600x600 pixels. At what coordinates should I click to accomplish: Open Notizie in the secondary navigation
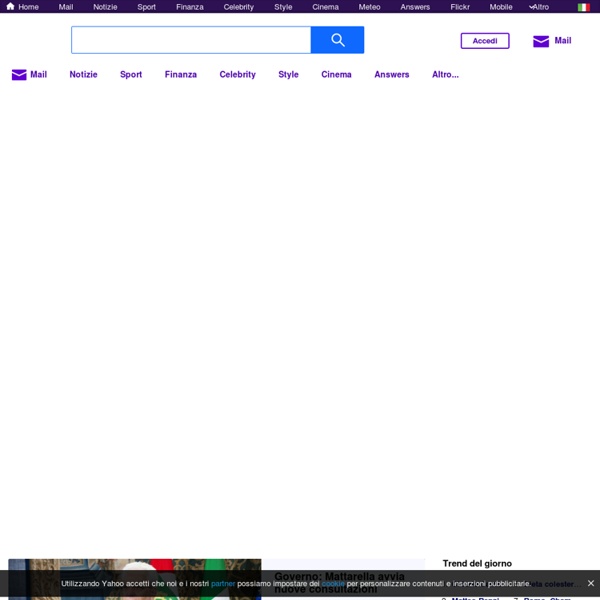click(83, 75)
